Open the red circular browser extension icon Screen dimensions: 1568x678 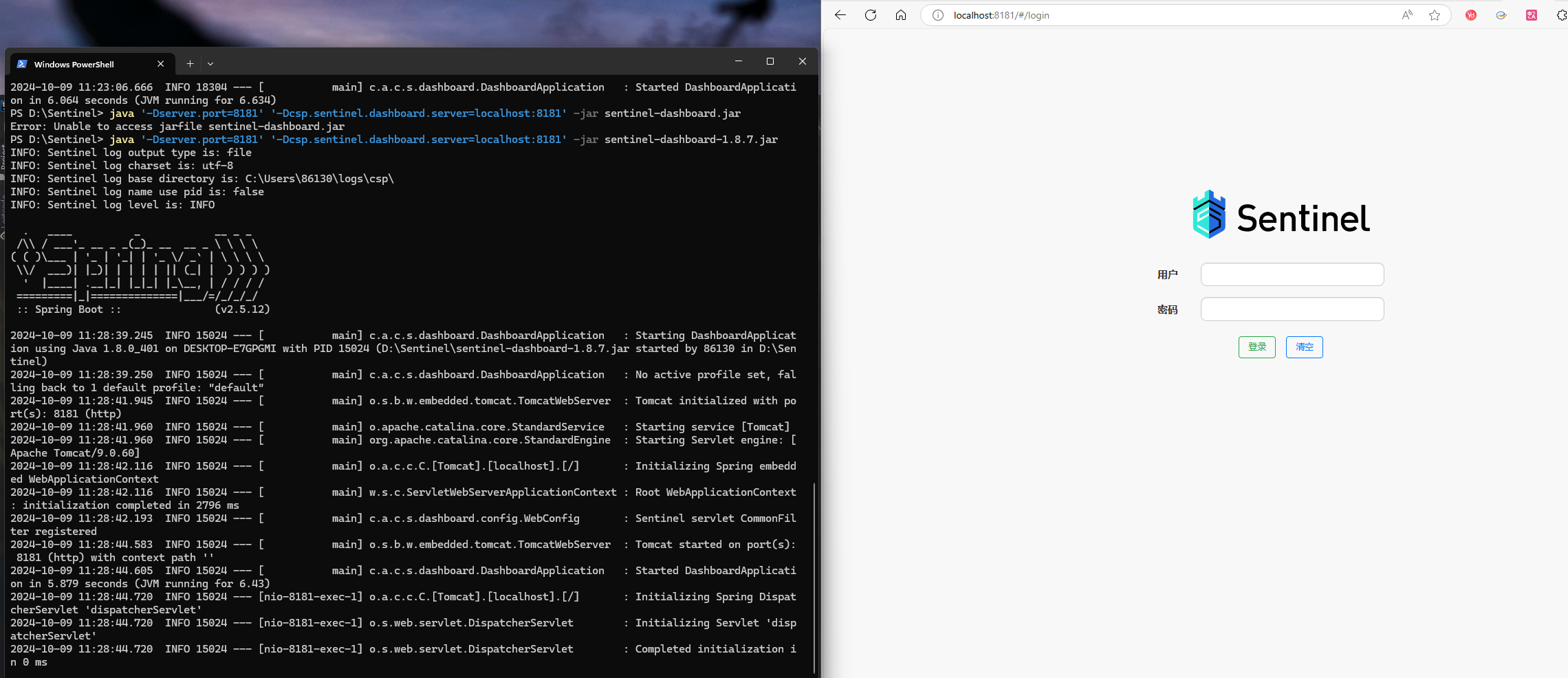(x=1471, y=15)
